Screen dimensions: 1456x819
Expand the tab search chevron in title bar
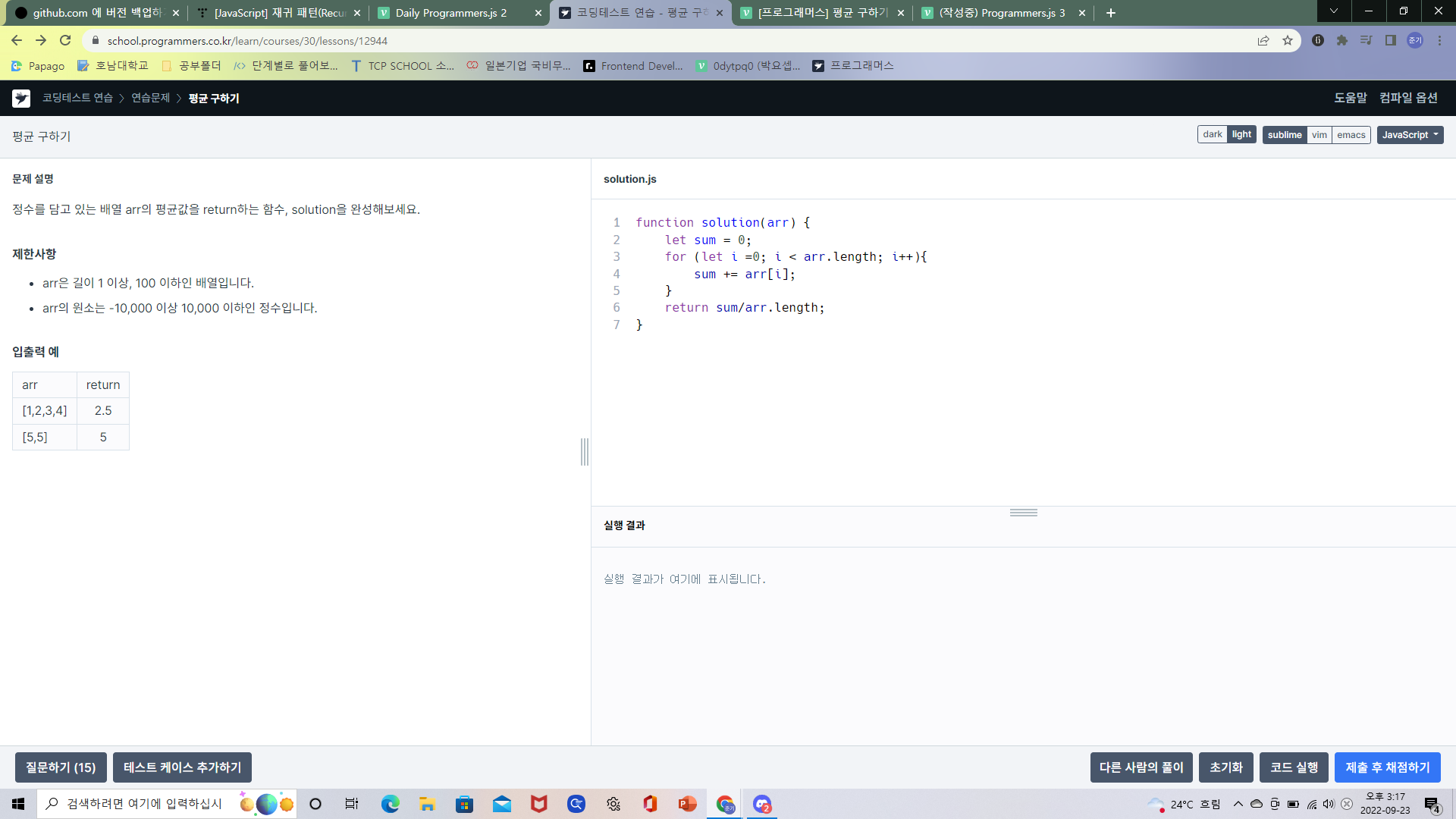(1334, 11)
